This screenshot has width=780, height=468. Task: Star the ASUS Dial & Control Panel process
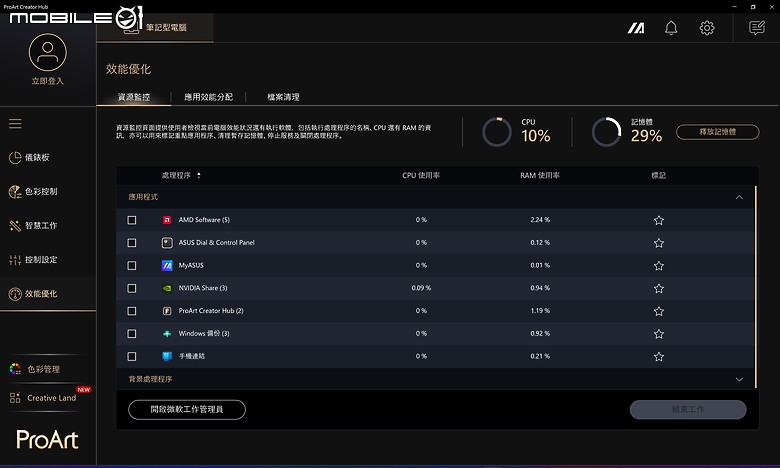pyautogui.click(x=659, y=243)
